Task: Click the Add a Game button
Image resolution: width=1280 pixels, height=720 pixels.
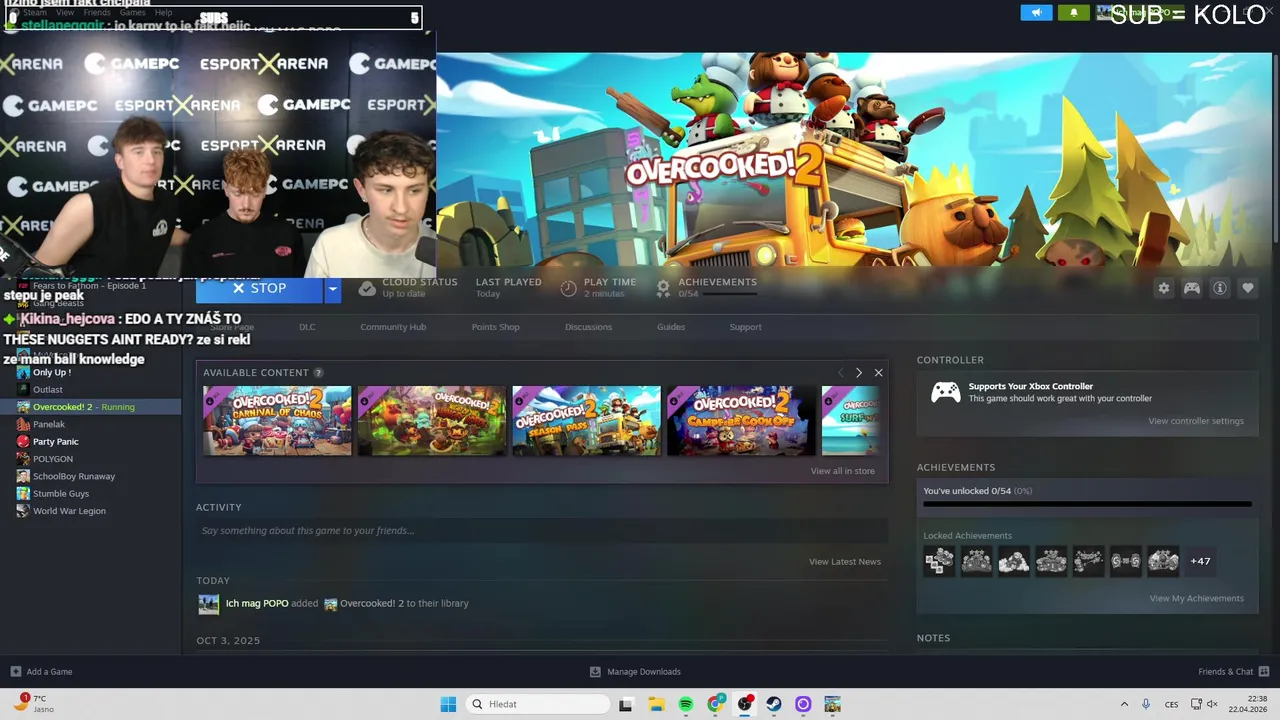Action: [41, 671]
